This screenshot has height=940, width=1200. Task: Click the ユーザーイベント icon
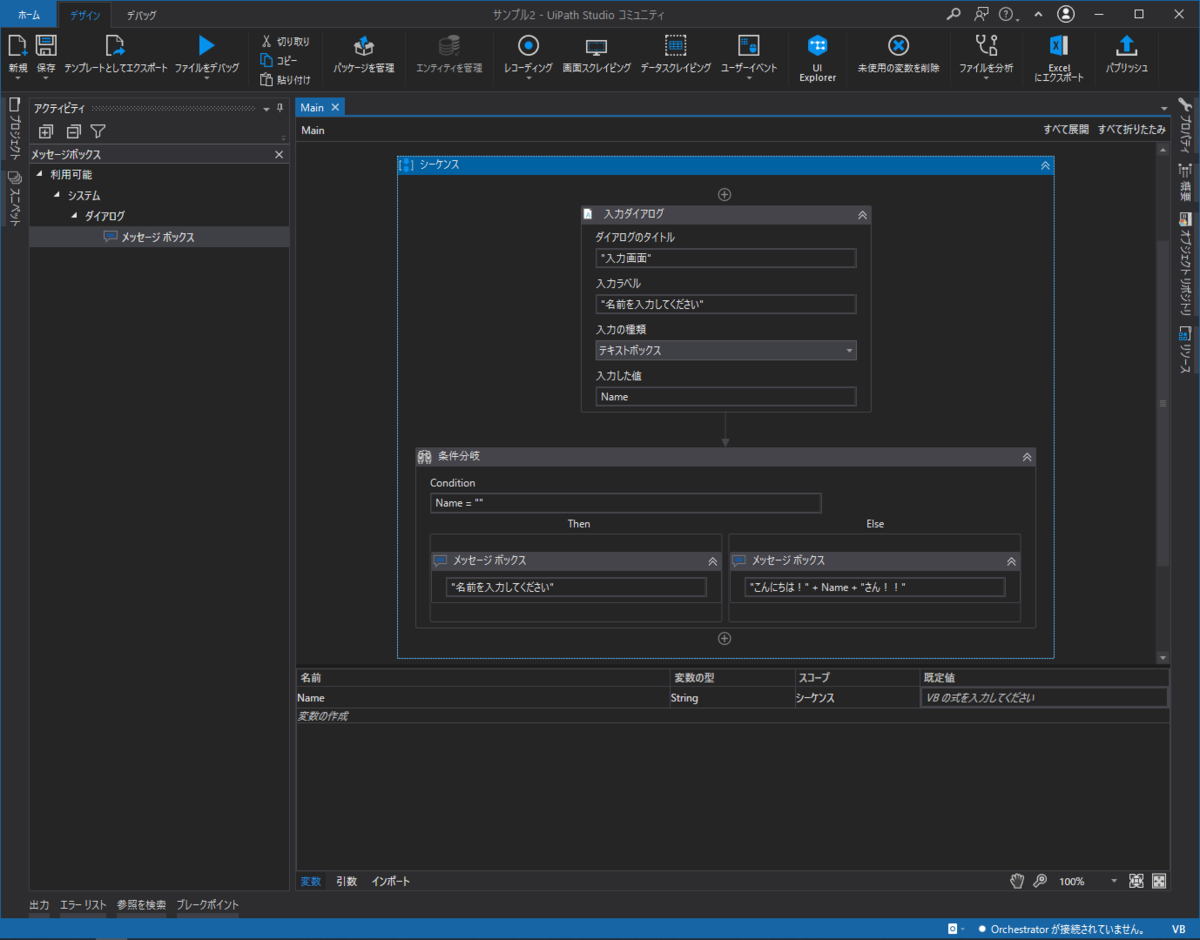749,45
